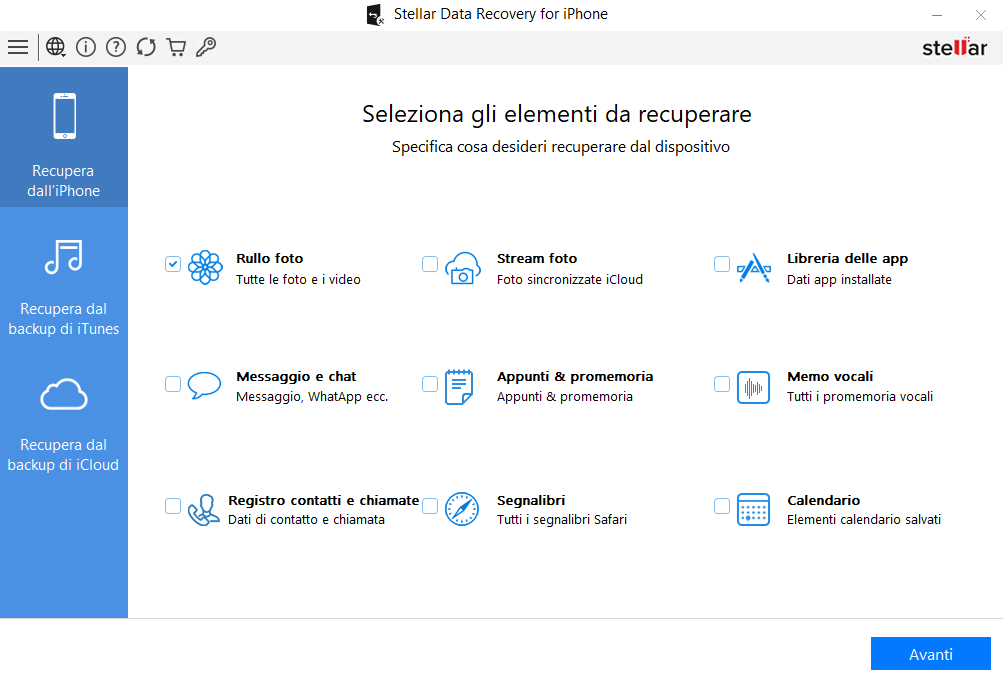Select the Appunti & promemoria checkbox

(x=430, y=384)
